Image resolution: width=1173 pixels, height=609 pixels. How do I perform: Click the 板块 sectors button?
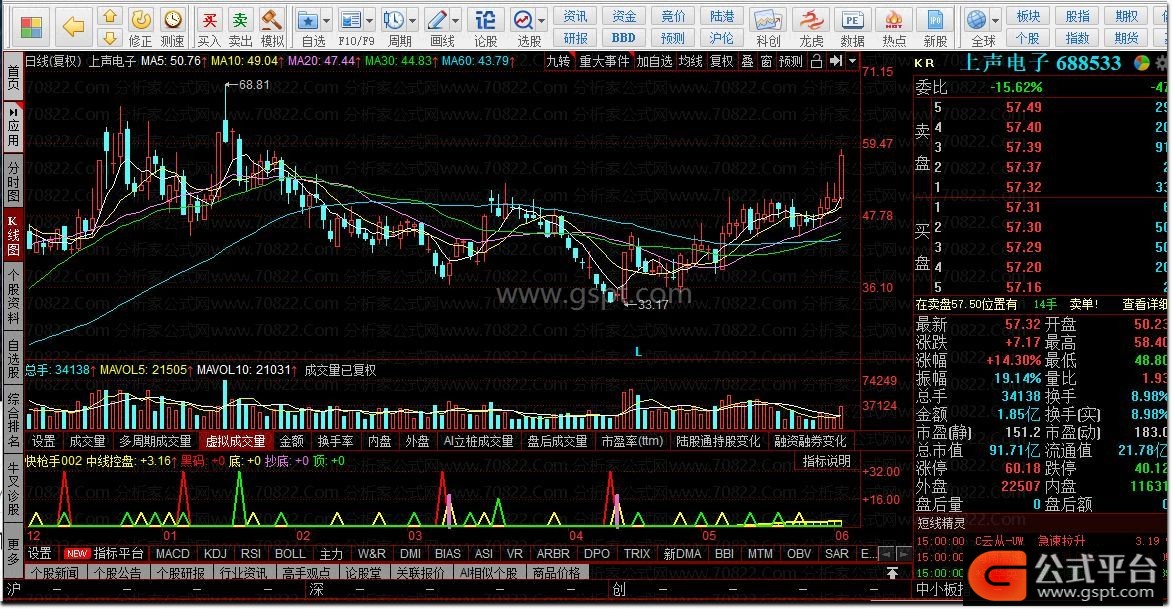pyautogui.click(x=1029, y=16)
